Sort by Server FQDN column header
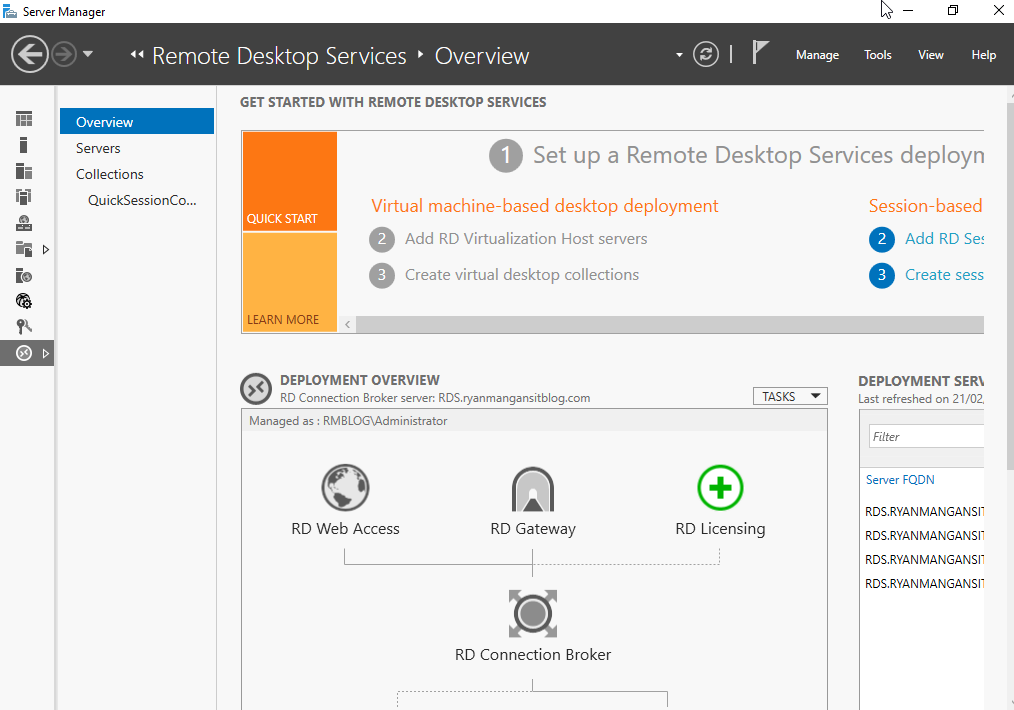The width and height of the screenshot is (1014, 710). pos(900,480)
